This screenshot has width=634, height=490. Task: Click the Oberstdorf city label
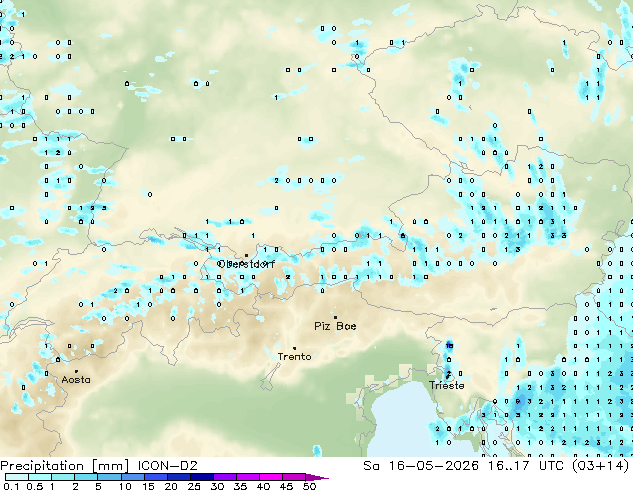[x=246, y=264]
